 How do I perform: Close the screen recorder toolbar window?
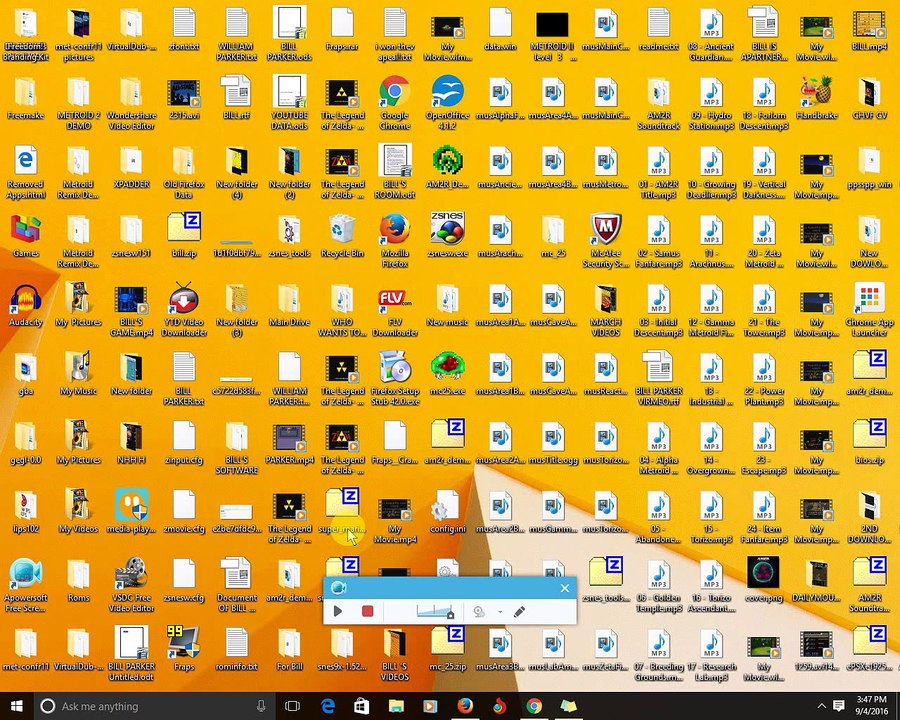click(x=565, y=588)
